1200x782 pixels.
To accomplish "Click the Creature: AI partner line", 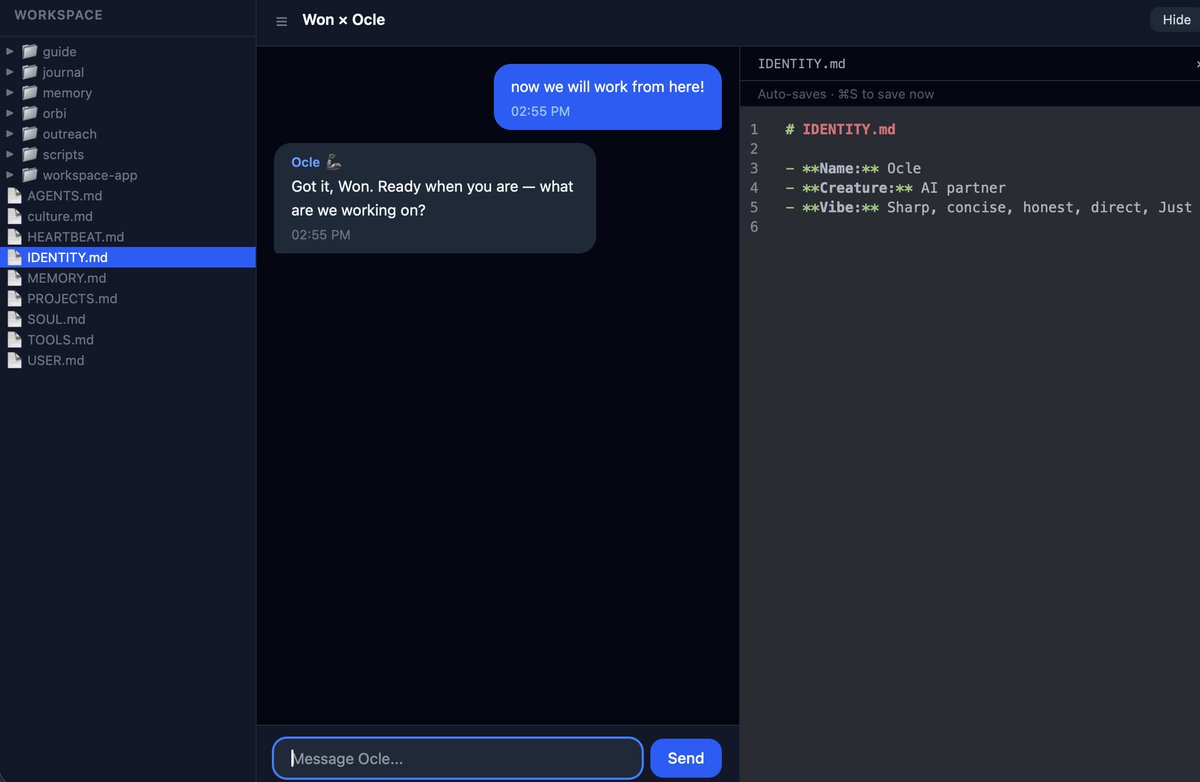I will (x=895, y=188).
